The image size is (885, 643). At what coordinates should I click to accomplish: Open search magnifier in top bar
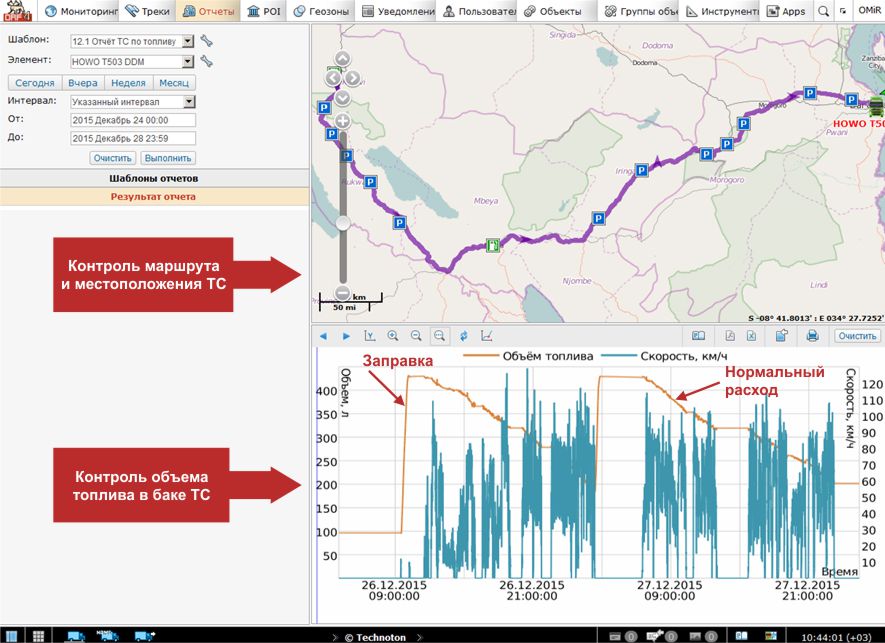point(823,11)
